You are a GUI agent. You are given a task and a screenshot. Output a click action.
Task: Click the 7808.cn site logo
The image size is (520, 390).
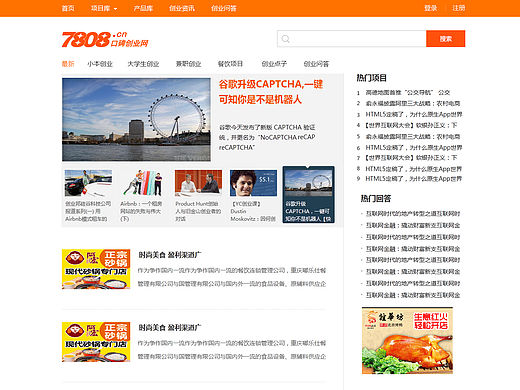coord(105,39)
